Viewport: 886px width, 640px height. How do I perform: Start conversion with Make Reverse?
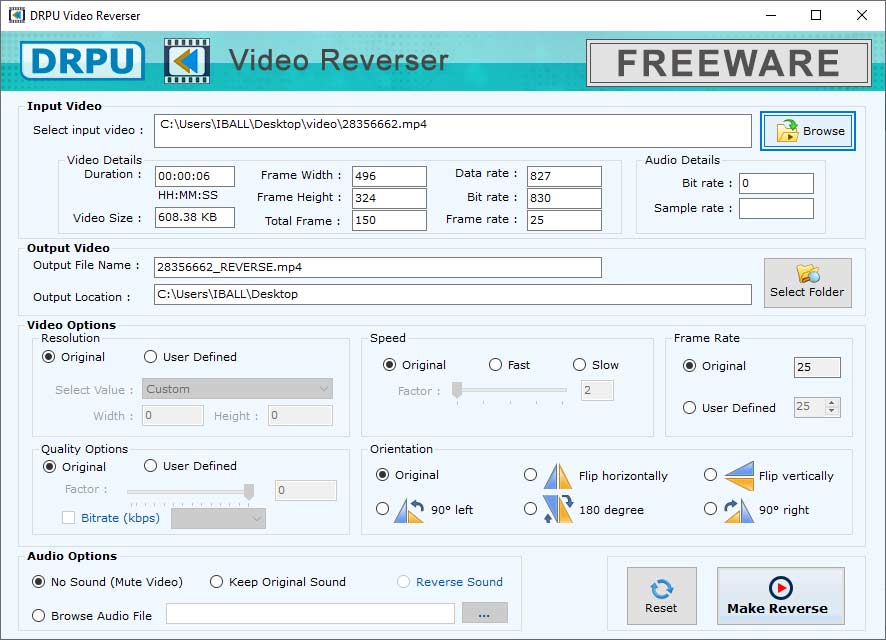pos(780,596)
